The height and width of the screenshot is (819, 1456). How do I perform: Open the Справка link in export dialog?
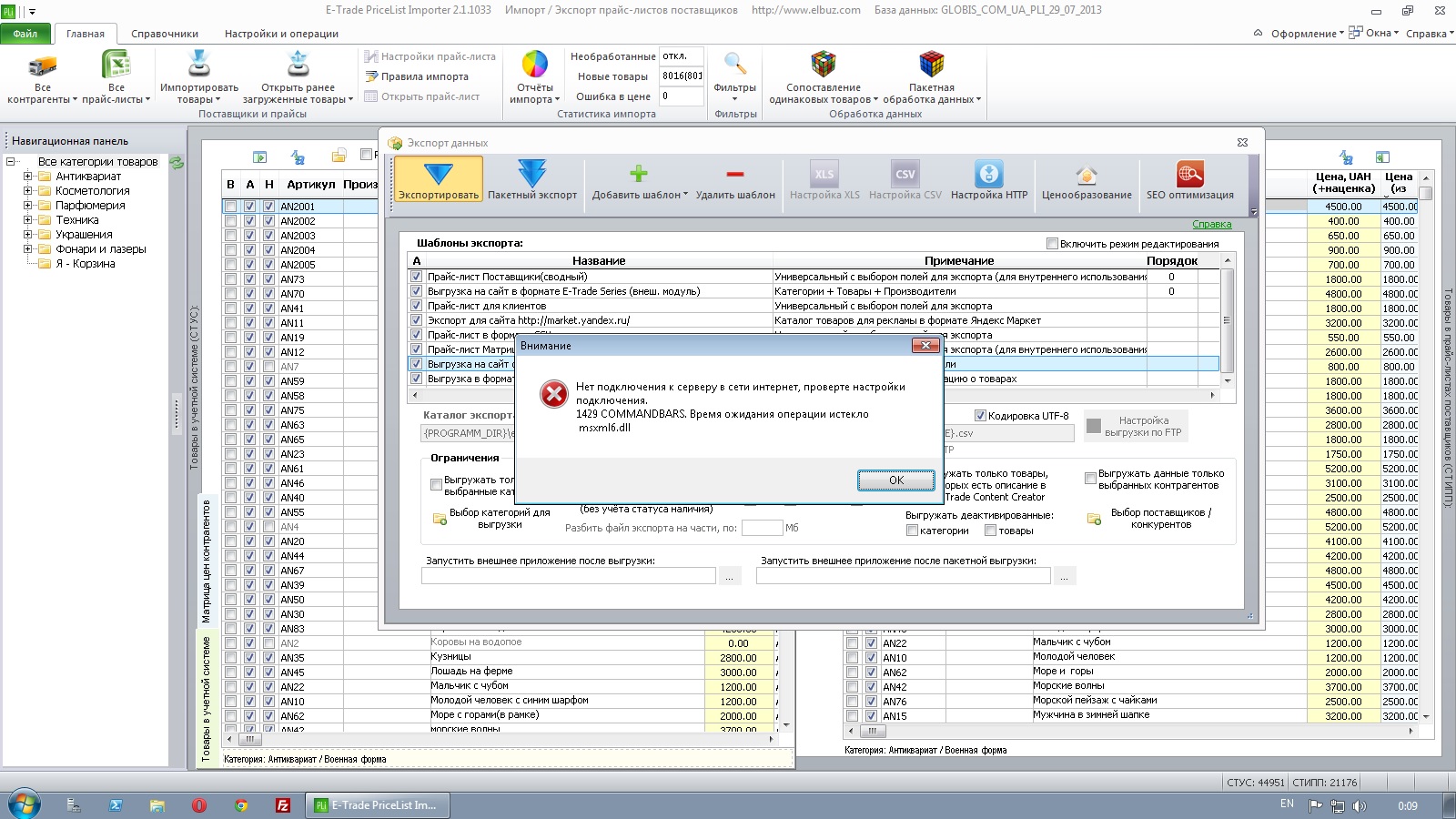click(1212, 224)
